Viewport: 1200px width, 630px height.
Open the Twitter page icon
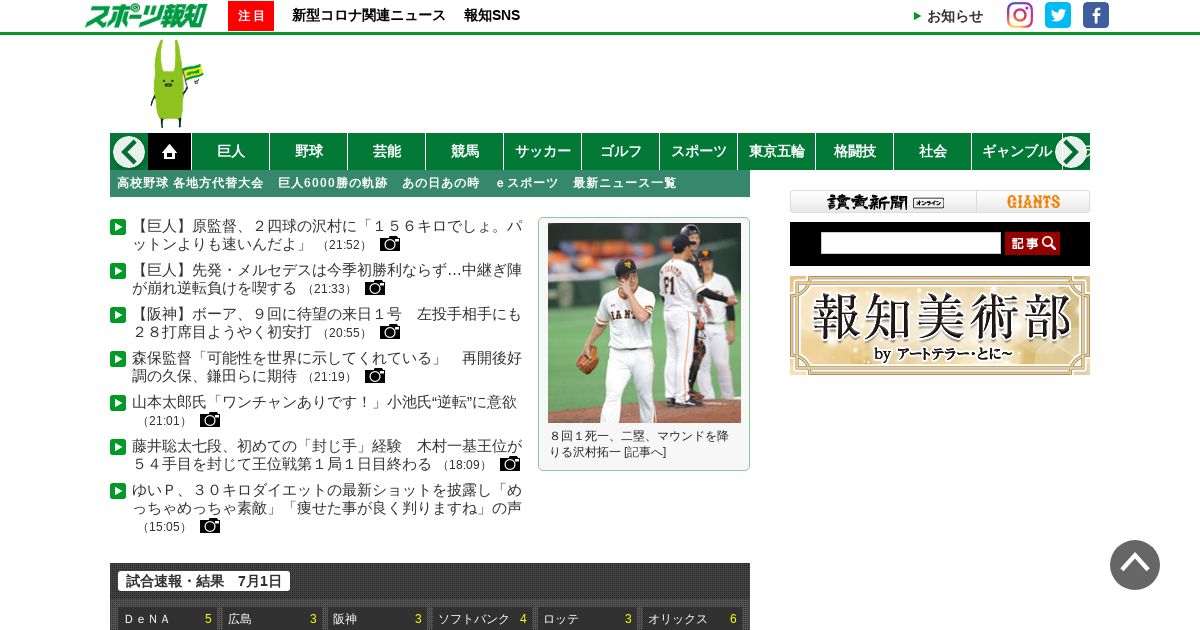coord(1058,15)
